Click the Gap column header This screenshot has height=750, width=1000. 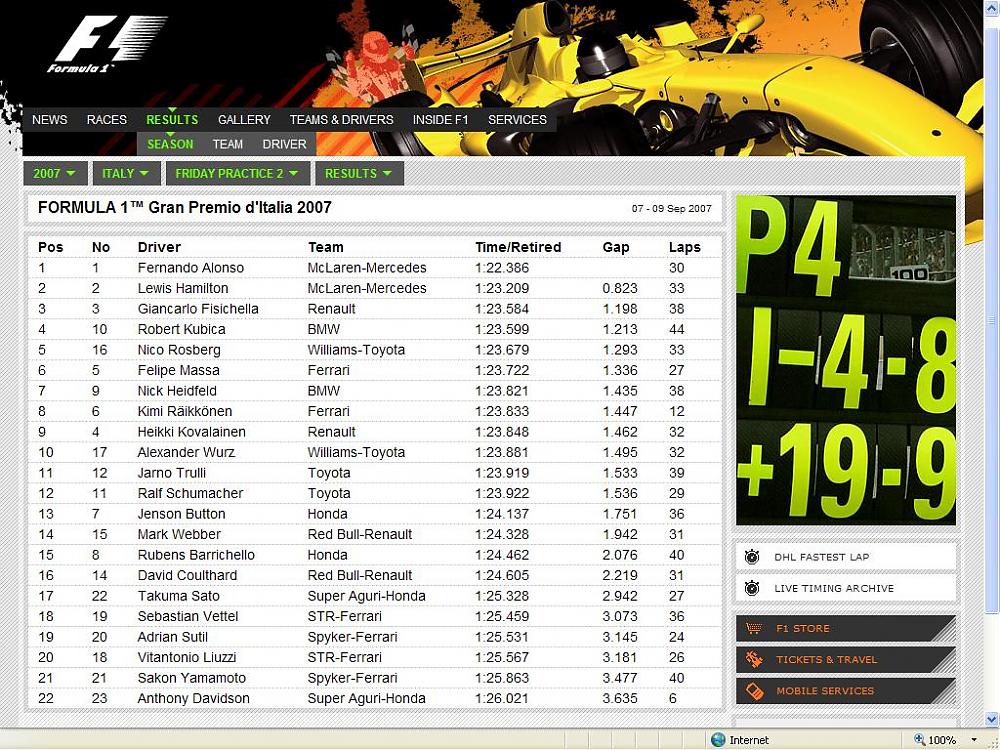click(616, 247)
